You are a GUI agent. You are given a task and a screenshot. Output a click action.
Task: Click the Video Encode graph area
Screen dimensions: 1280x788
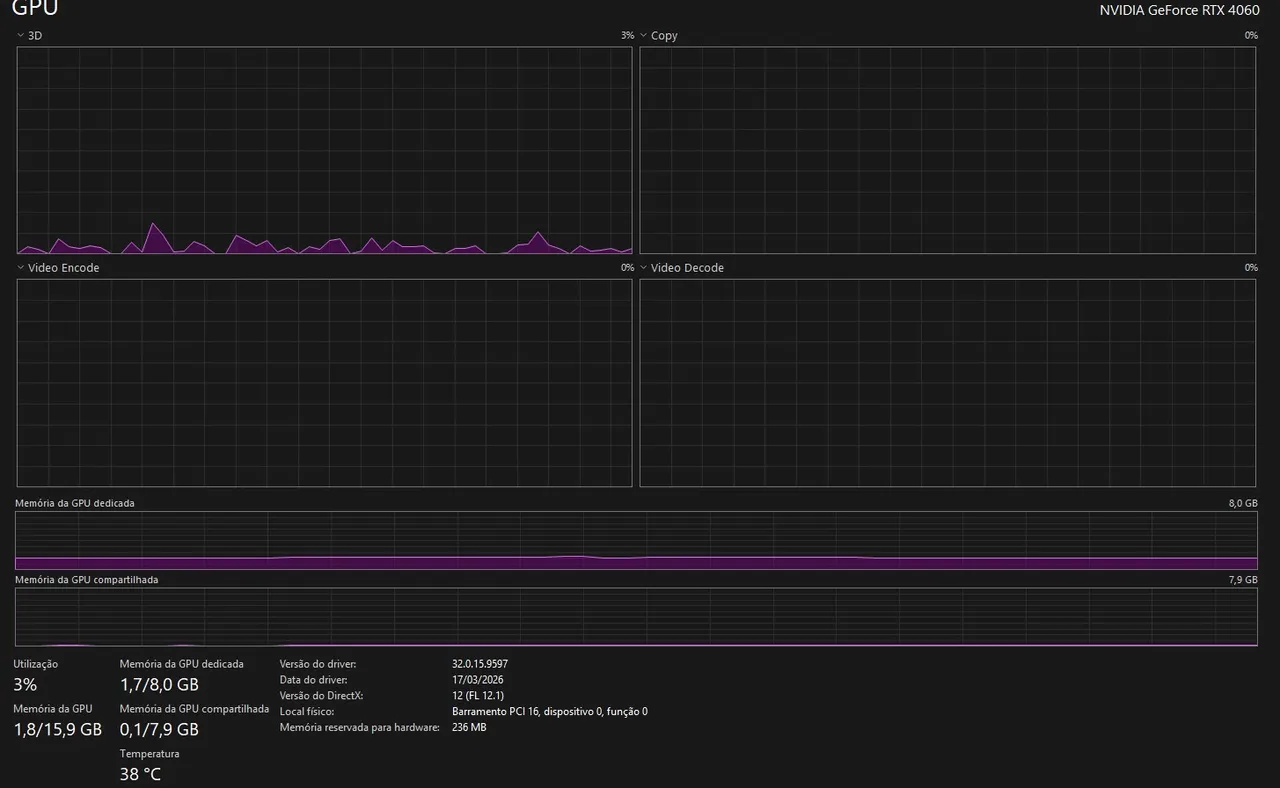click(325, 383)
